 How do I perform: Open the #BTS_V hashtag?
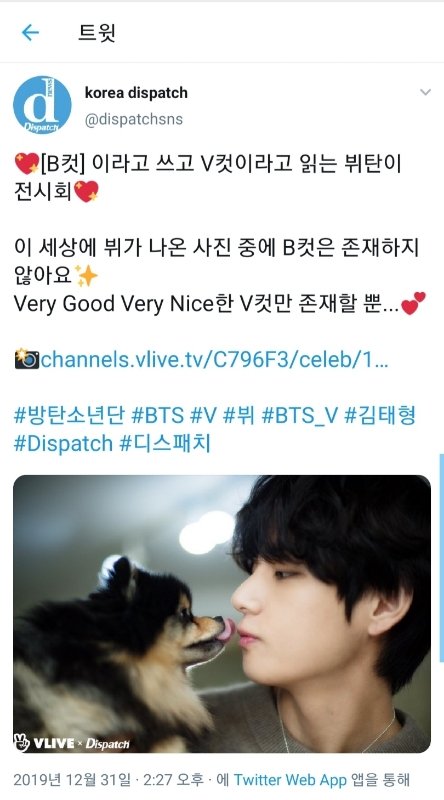point(300,415)
